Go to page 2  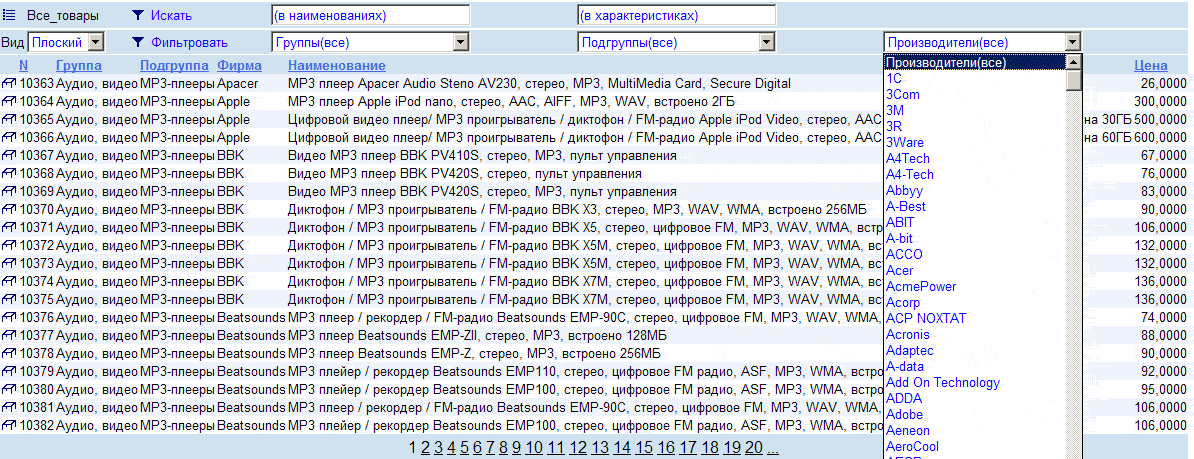pos(426,448)
